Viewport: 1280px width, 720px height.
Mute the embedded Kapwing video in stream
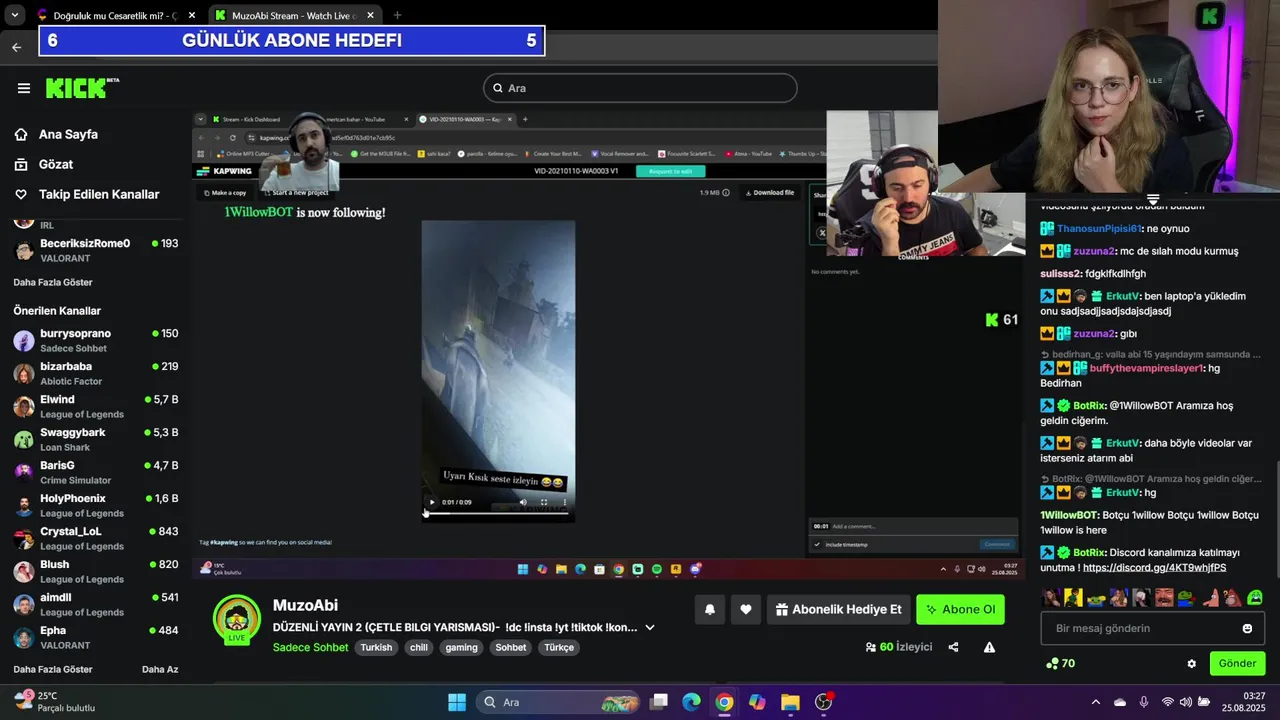(x=523, y=502)
